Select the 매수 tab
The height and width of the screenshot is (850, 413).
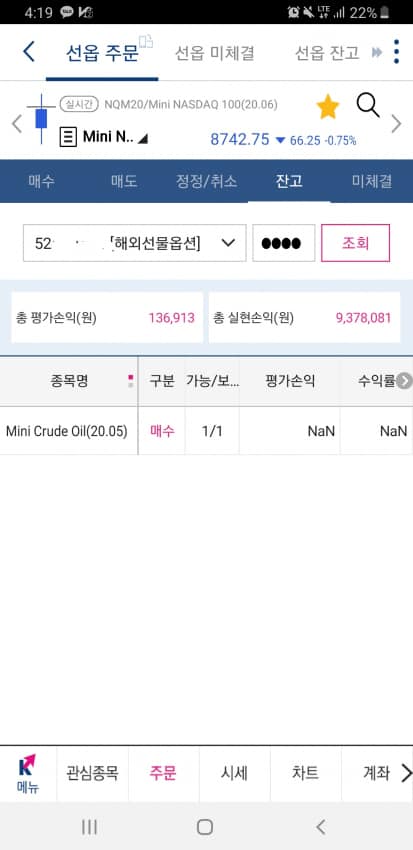(x=41, y=181)
